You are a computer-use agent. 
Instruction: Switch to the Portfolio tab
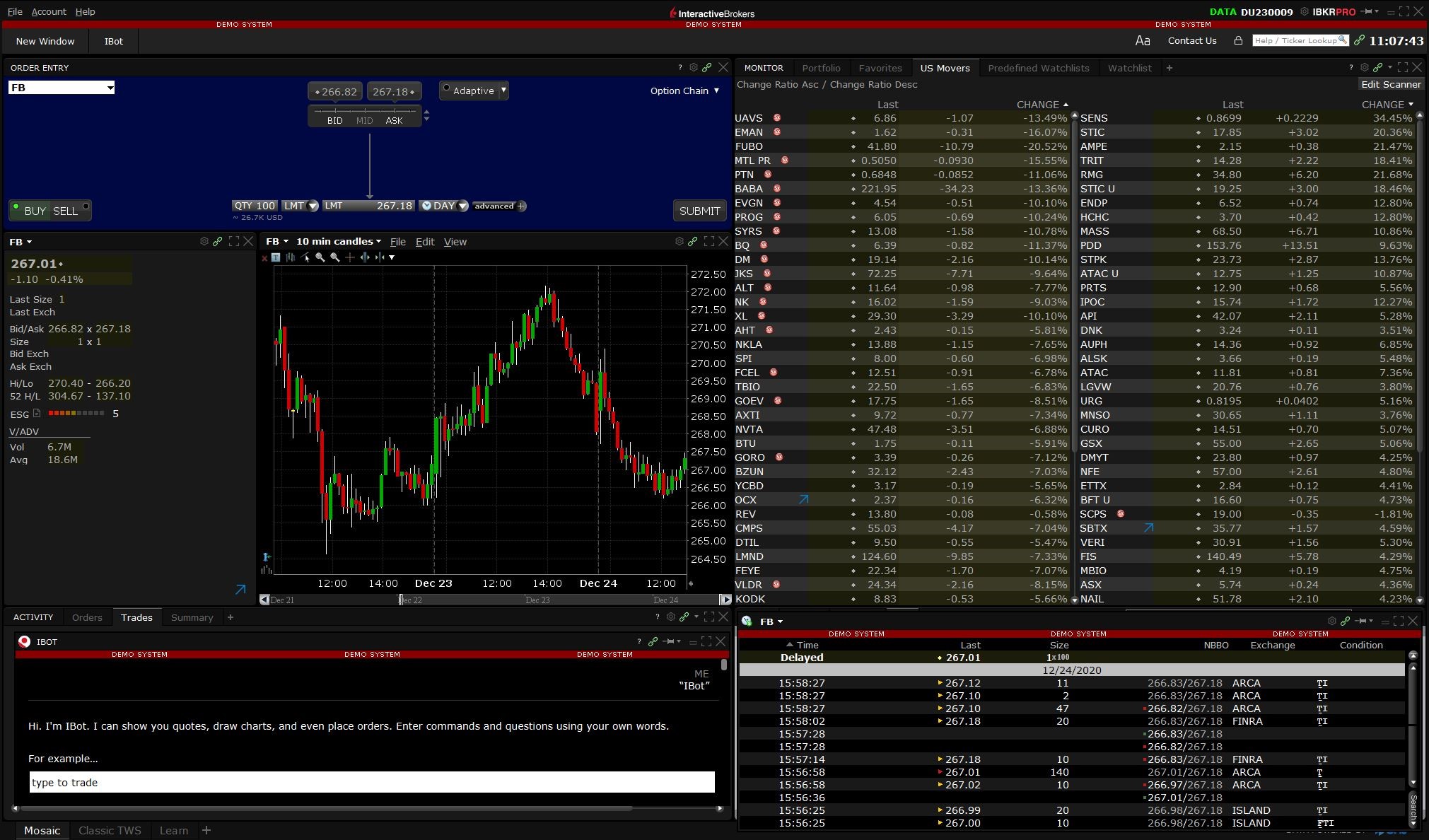821,68
